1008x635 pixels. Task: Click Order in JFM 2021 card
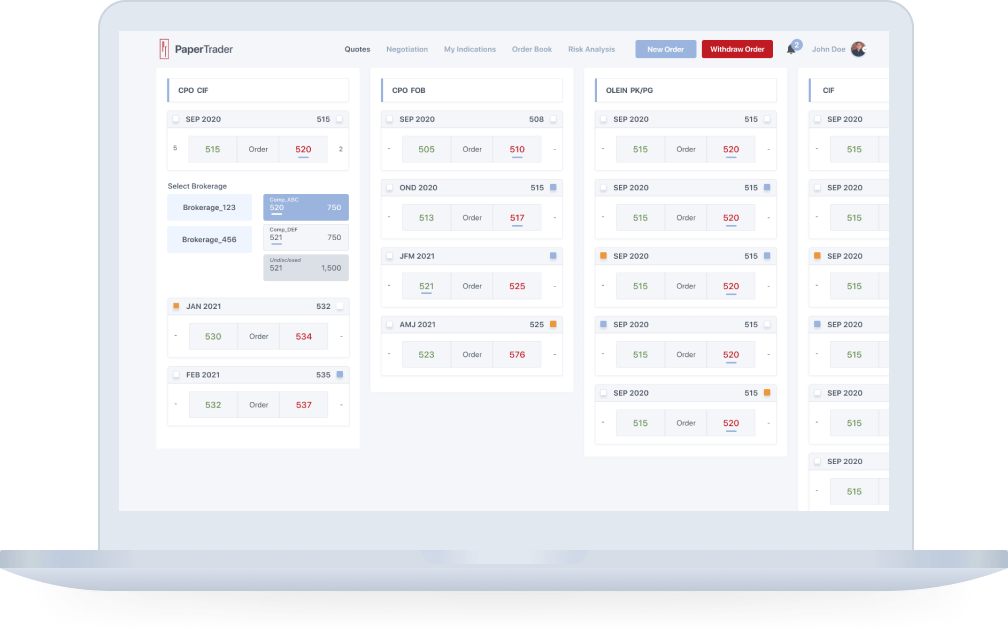click(x=472, y=286)
